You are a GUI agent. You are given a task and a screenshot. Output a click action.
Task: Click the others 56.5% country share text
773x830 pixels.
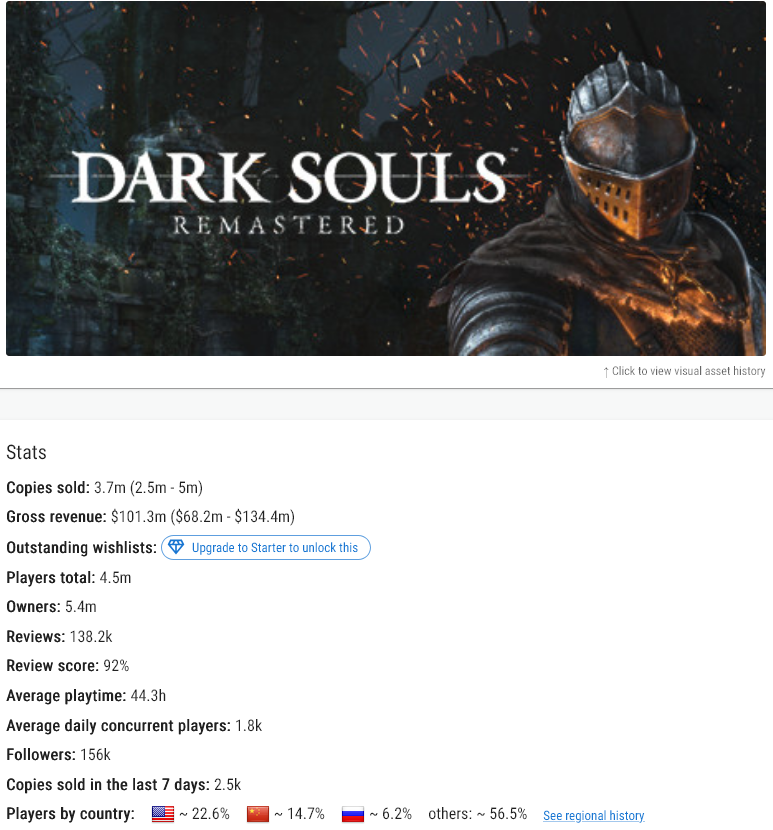coord(478,814)
